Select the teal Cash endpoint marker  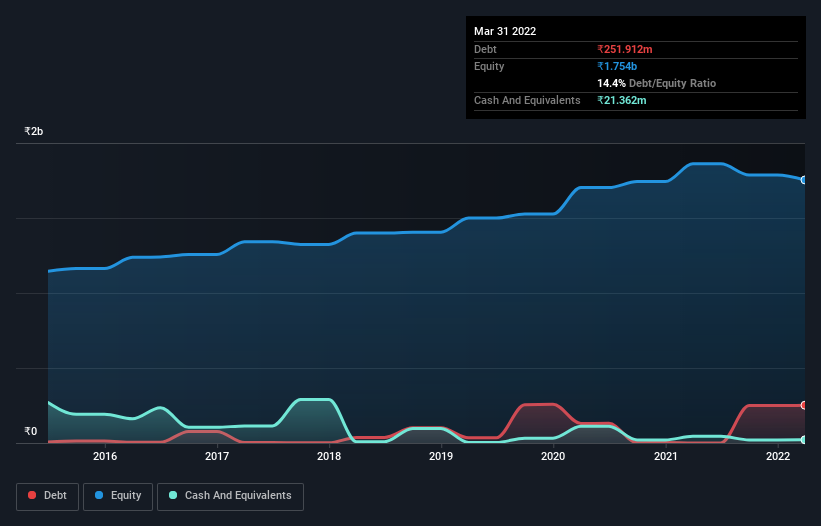click(x=804, y=440)
